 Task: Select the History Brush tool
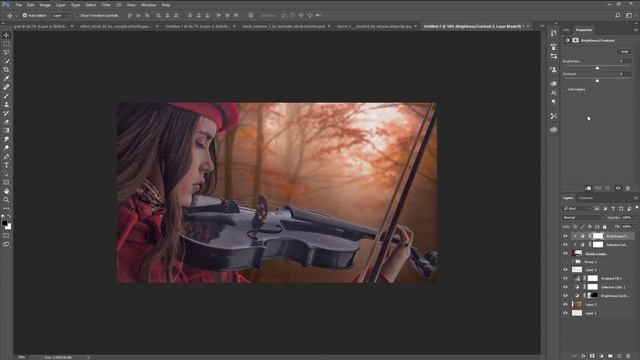tap(6, 113)
